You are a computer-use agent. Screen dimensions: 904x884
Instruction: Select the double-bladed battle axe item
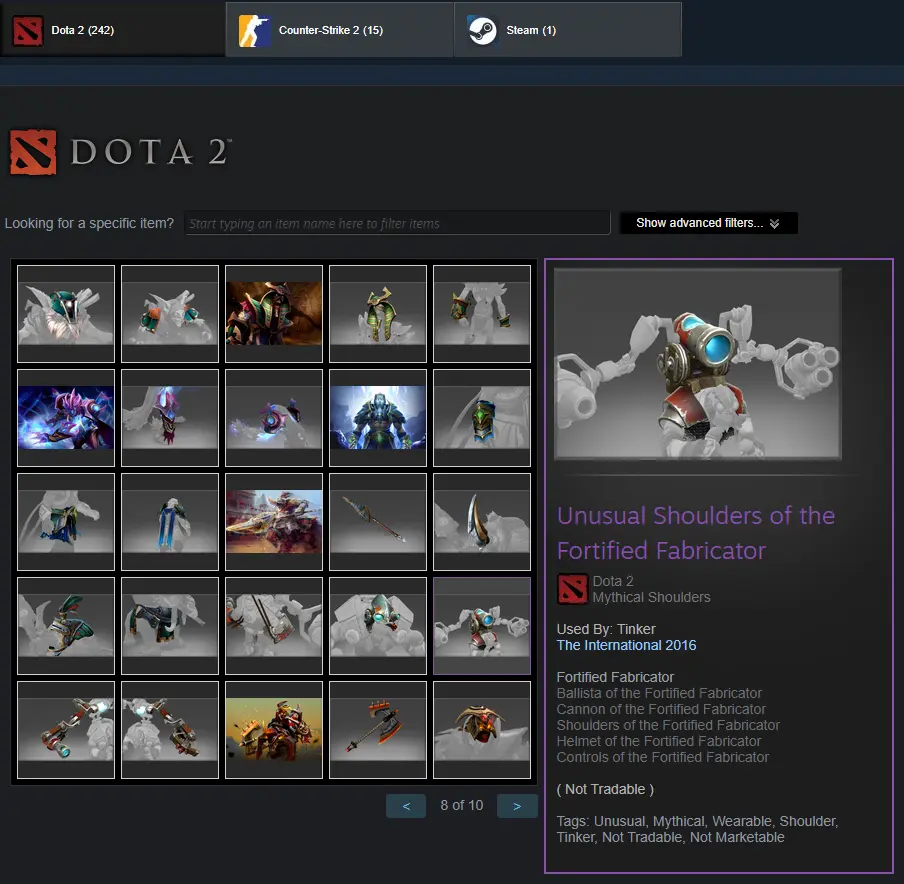click(x=378, y=730)
